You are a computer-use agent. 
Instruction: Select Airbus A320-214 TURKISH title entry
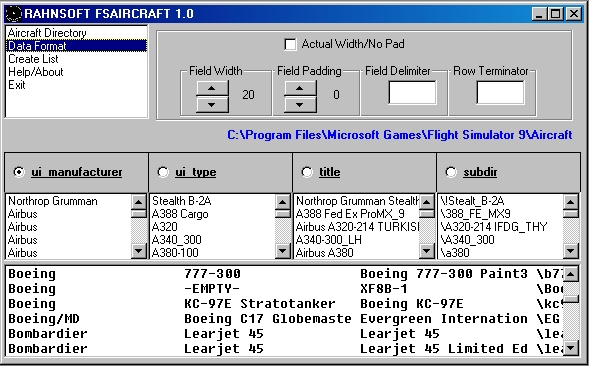click(357, 227)
